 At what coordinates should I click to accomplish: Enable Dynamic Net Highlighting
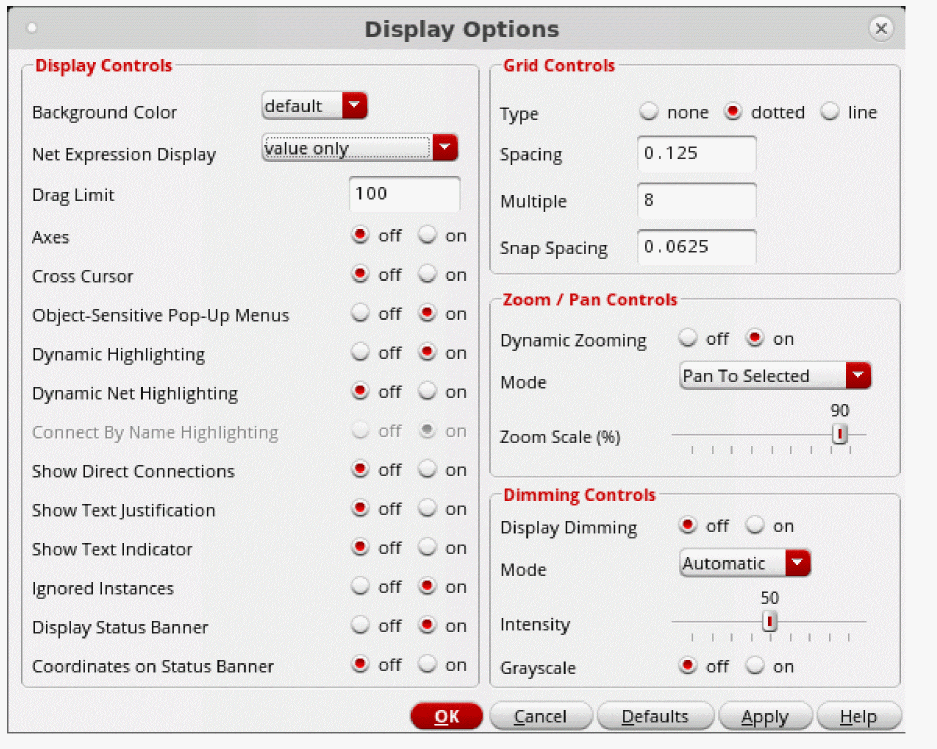427,392
